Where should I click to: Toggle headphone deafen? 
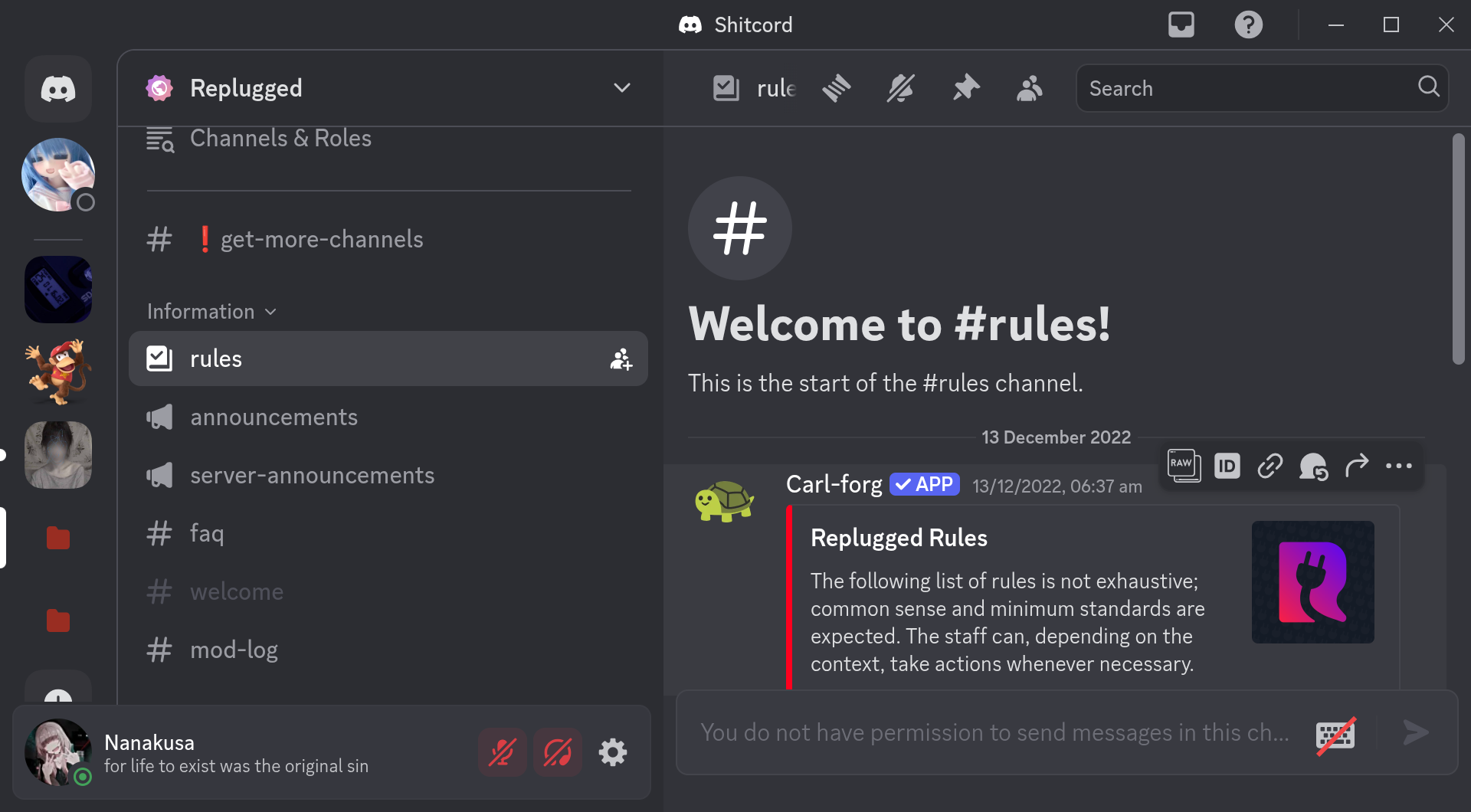click(x=558, y=752)
